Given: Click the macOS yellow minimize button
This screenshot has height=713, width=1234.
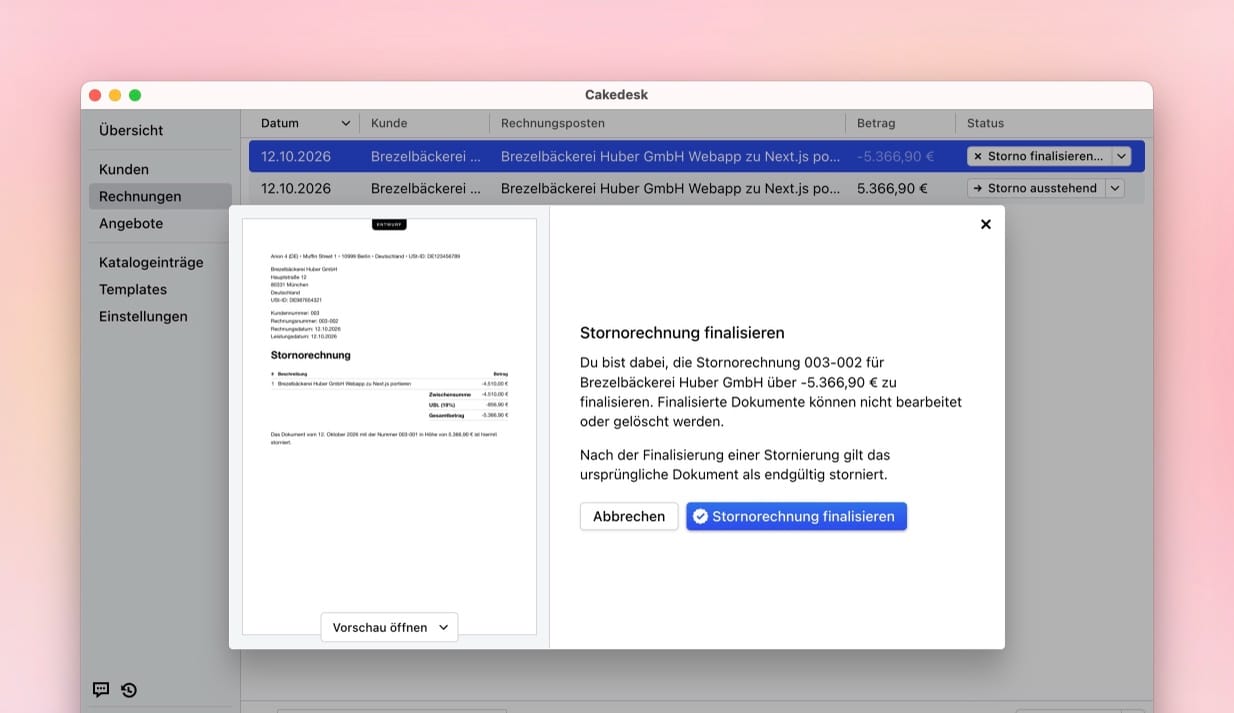Looking at the screenshot, I should coord(115,95).
